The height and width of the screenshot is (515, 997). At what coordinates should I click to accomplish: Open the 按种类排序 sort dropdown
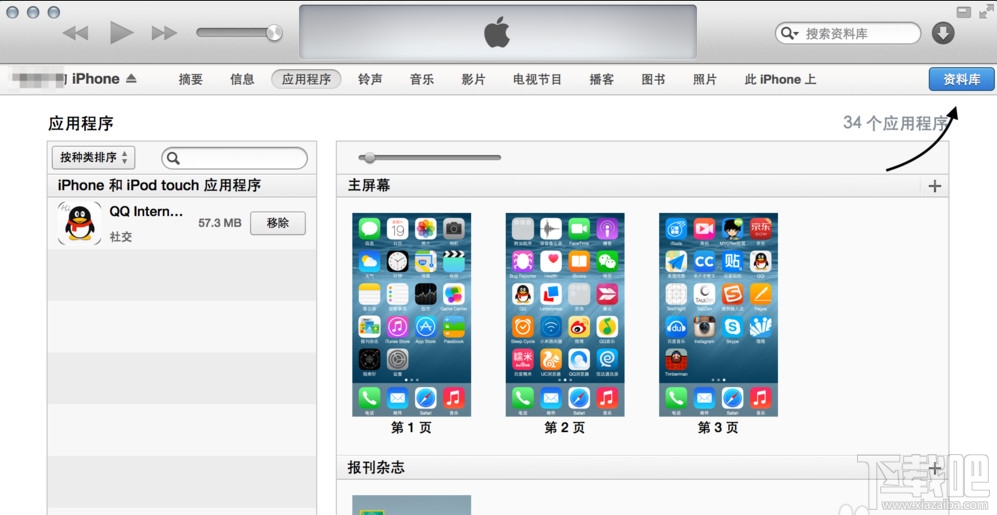click(x=93, y=157)
